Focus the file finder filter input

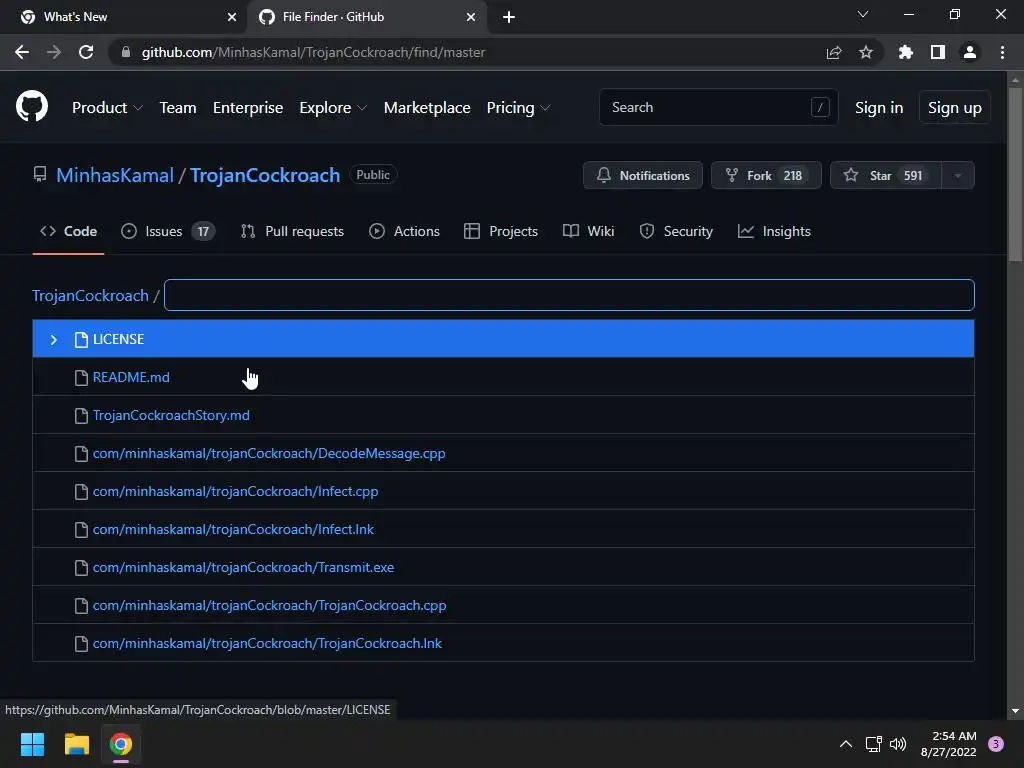[569, 295]
